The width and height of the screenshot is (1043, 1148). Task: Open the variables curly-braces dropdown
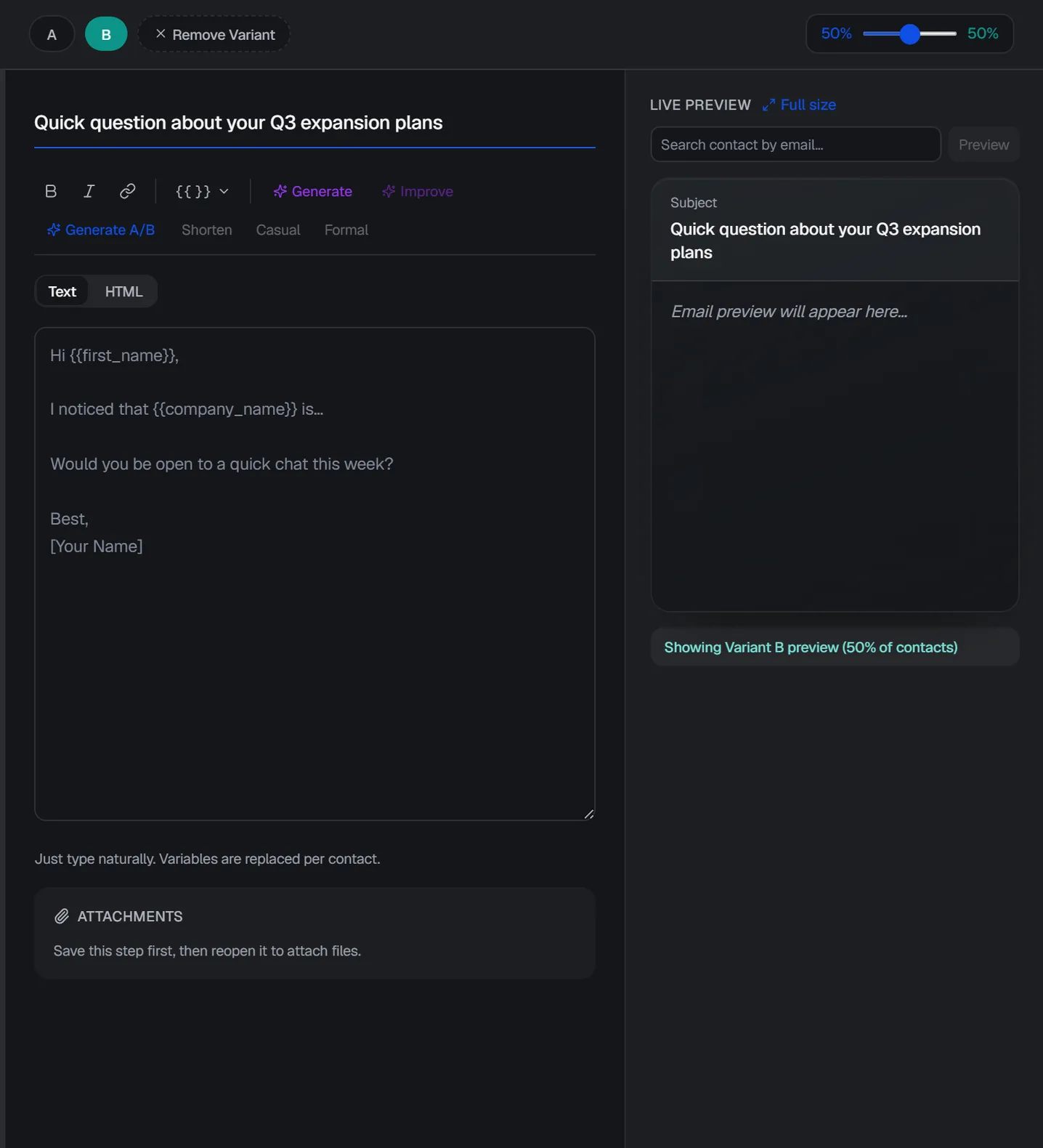(x=202, y=191)
